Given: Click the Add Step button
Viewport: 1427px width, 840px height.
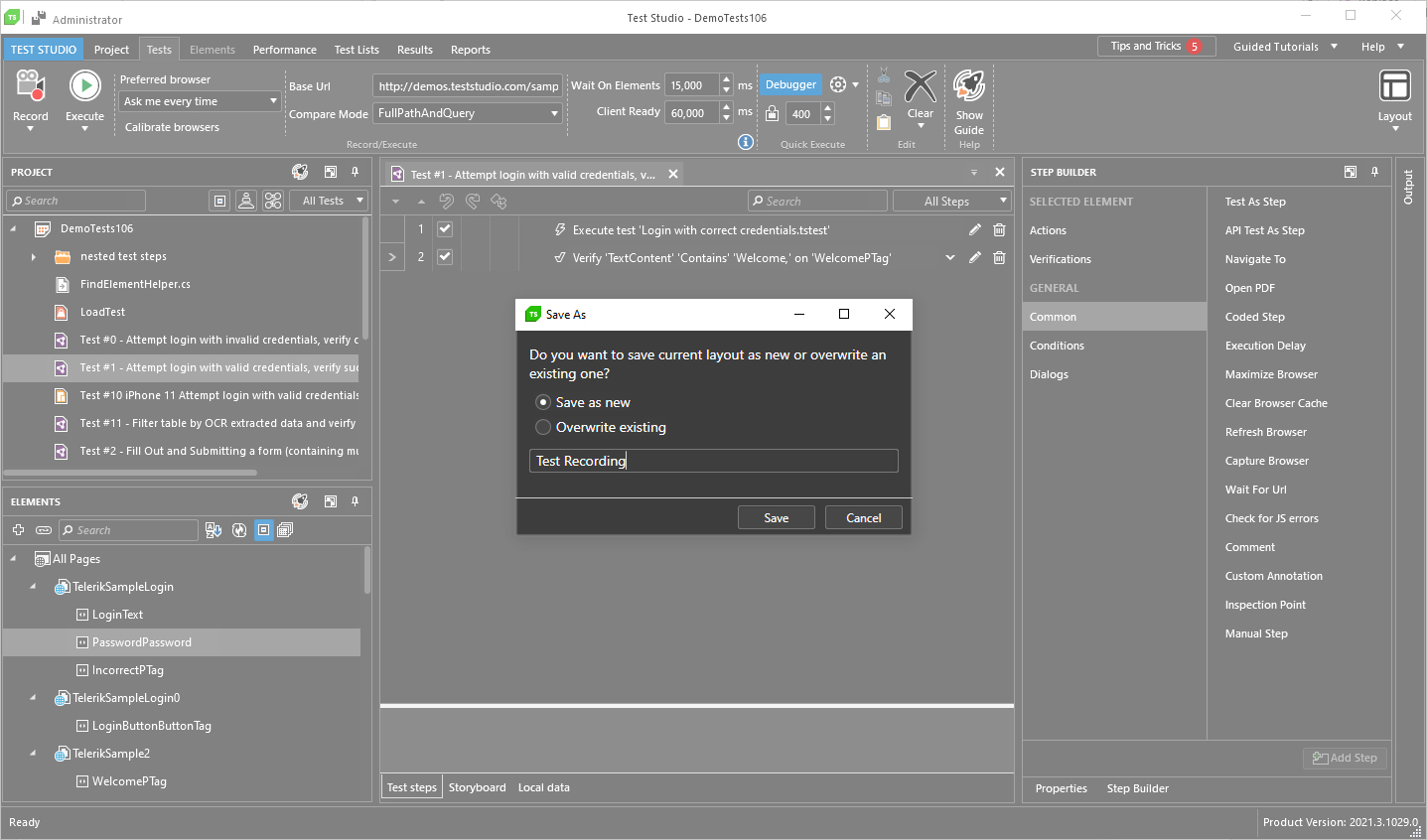Looking at the screenshot, I should click(1345, 758).
